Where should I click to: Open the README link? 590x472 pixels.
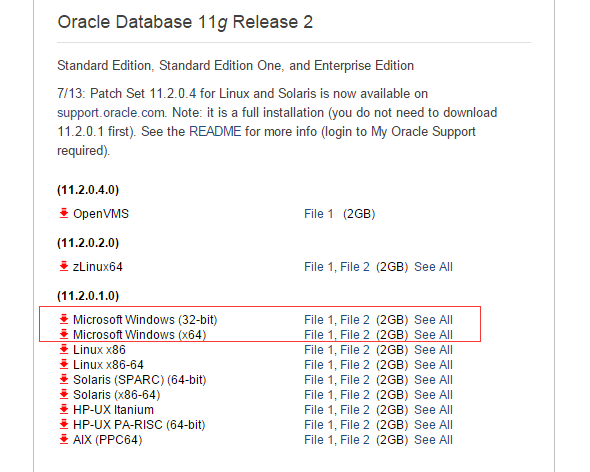[x=215, y=131]
